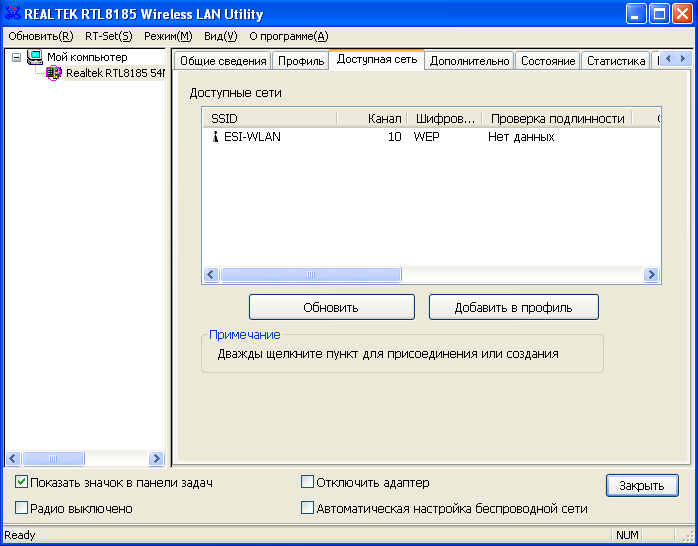
Task: Sort by Канал column header
Action: click(x=372, y=118)
